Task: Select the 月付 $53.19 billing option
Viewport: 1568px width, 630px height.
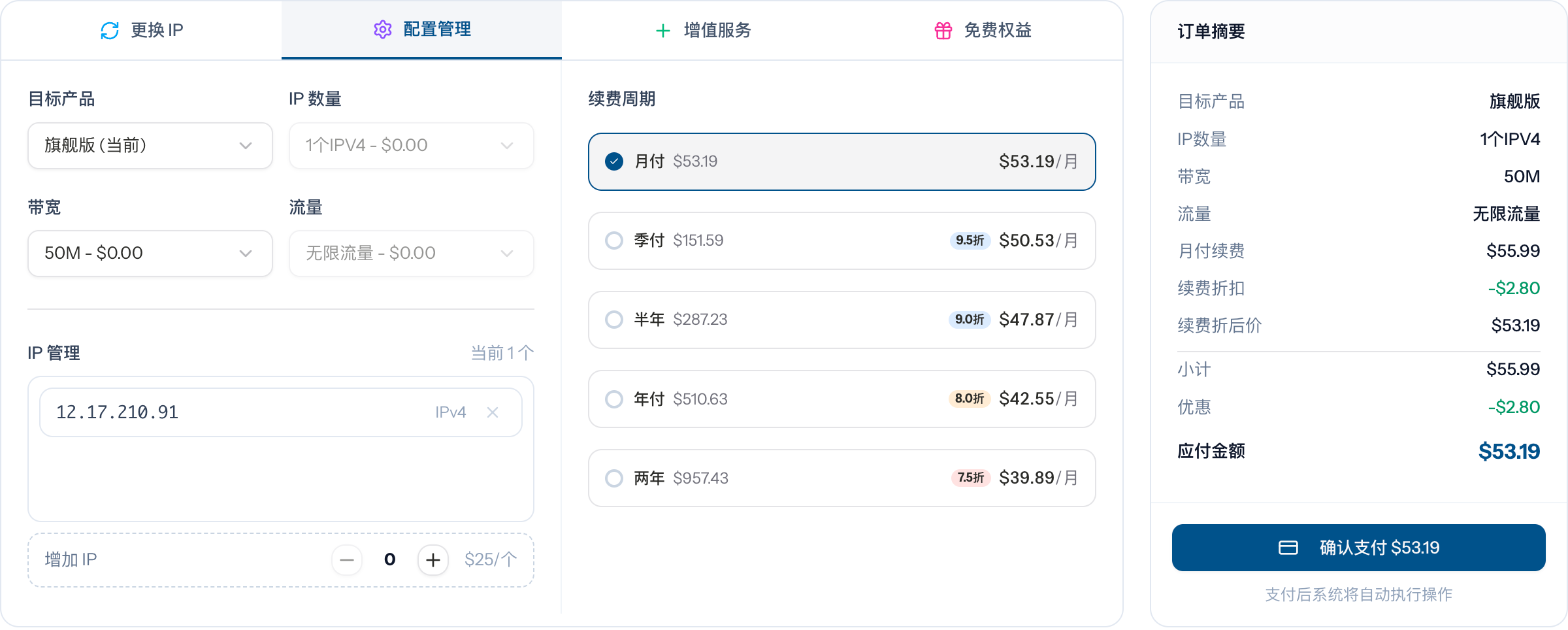Action: tap(842, 161)
